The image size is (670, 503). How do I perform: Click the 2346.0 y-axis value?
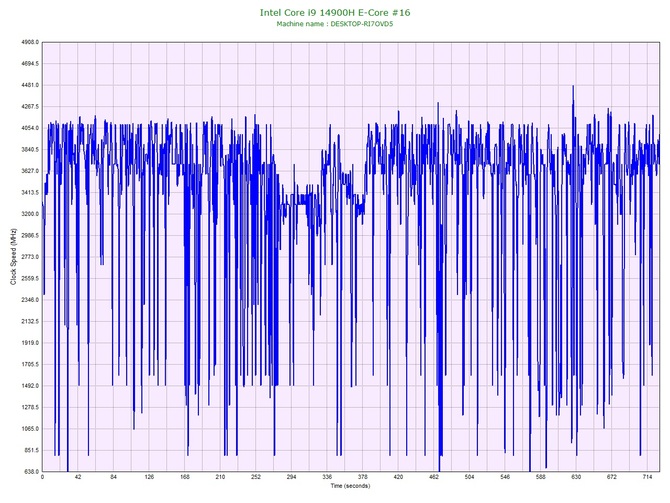30,300
